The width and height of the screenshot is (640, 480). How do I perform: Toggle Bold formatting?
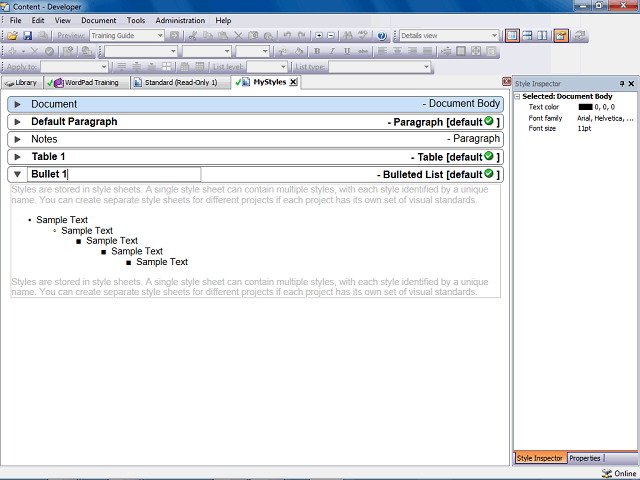point(317,51)
